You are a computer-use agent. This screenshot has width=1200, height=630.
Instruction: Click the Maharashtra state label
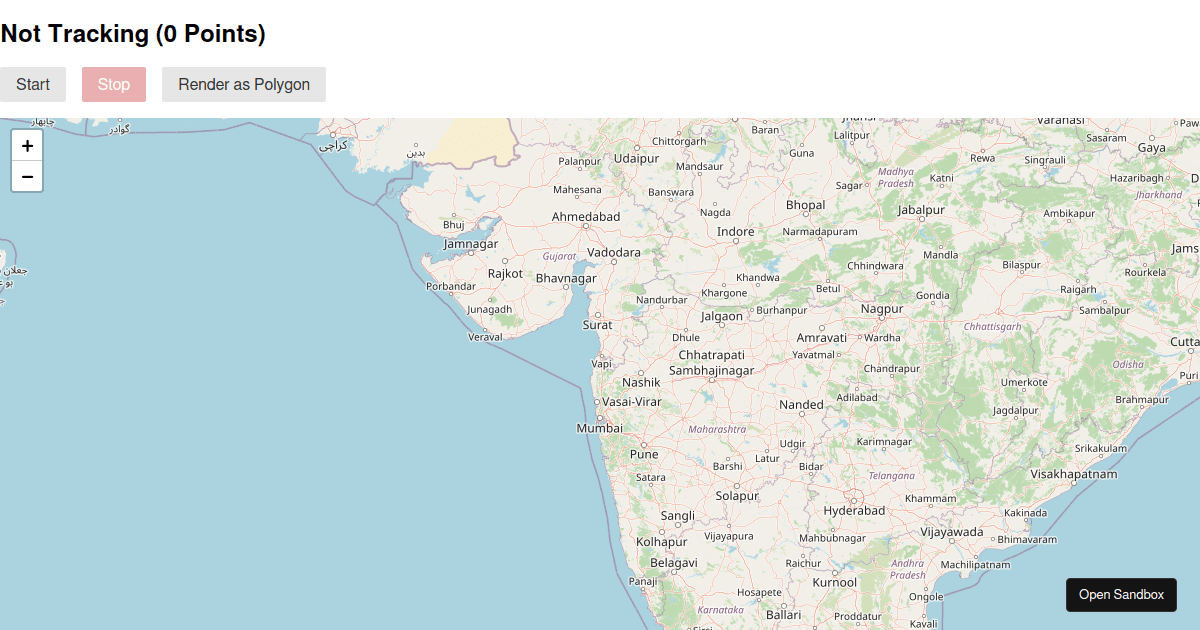[x=717, y=429]
